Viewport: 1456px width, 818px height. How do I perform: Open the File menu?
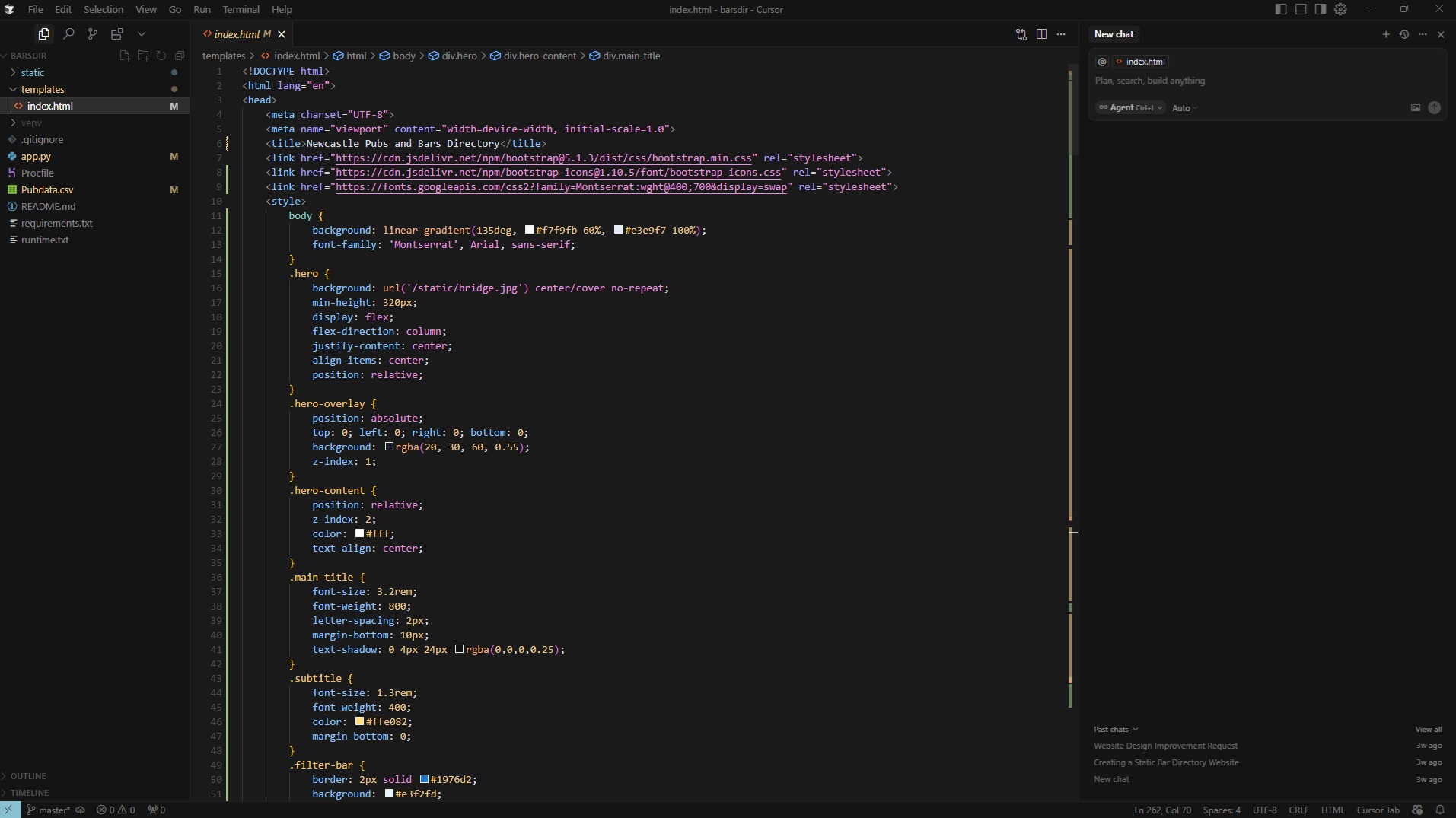pos(35,9)
